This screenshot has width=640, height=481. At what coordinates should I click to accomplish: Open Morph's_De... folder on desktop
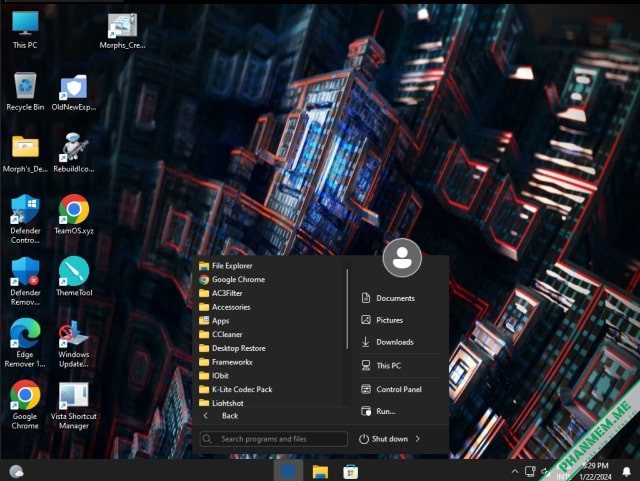25,154
